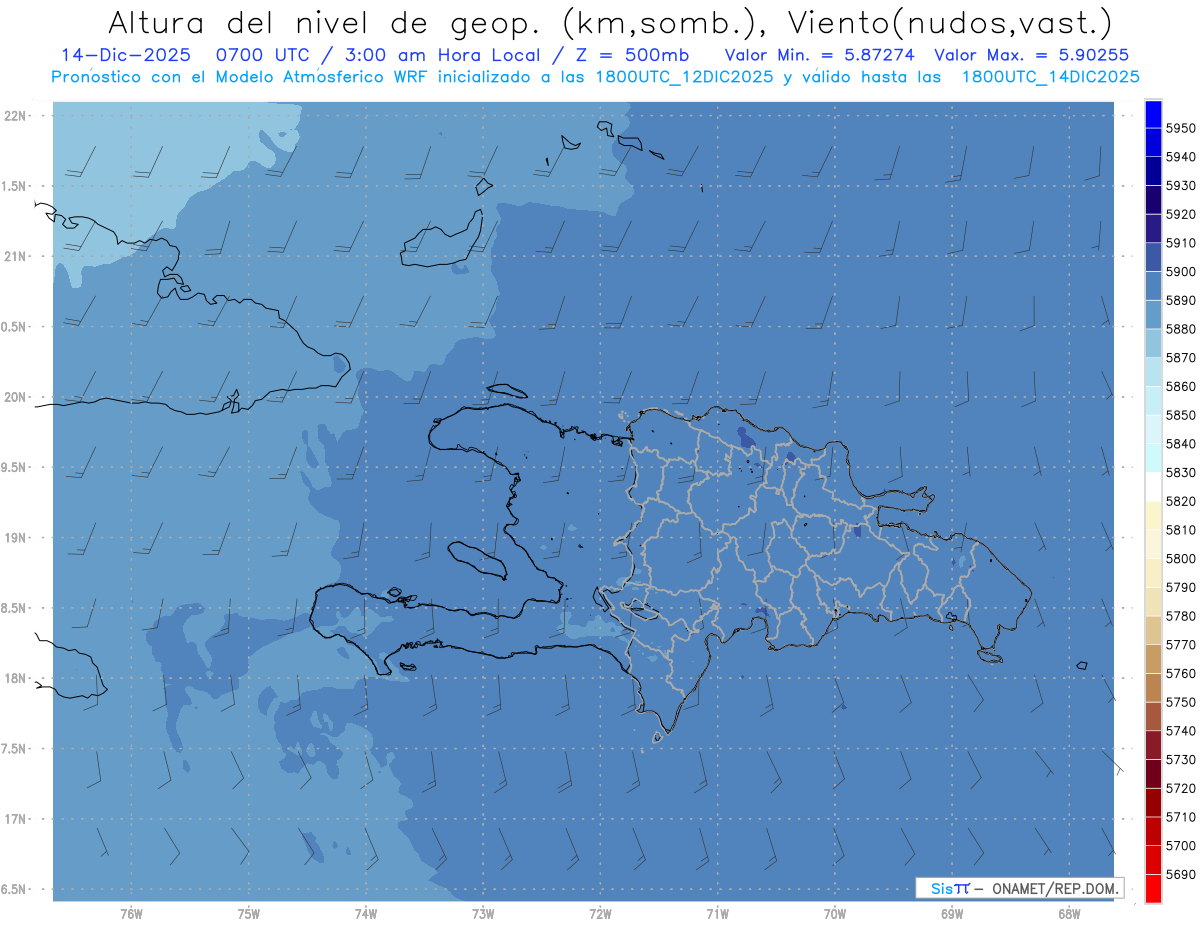Click the '75W' longitude label

click(x=249, y=914)
